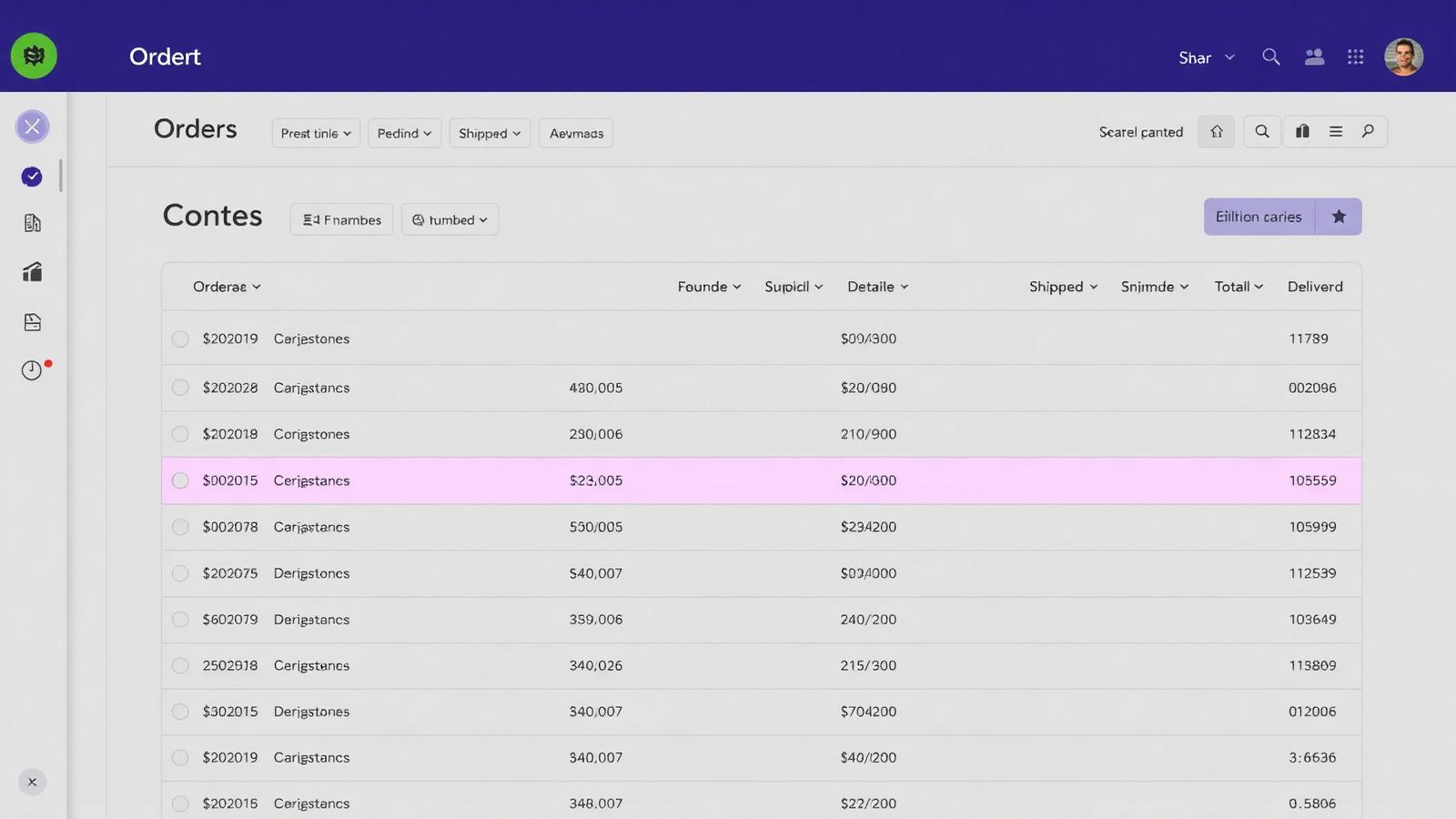The width and height of the screenshot is (1456, 819).
Task: Click the Totall column header
Action: (1238, 287)
